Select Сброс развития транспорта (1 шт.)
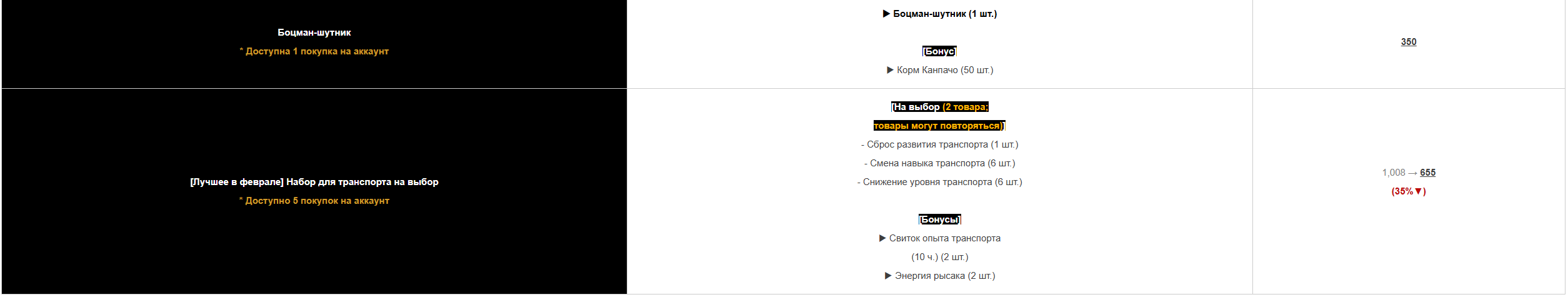This screenshot has width=1568, height=297. (x=939, y=144)
